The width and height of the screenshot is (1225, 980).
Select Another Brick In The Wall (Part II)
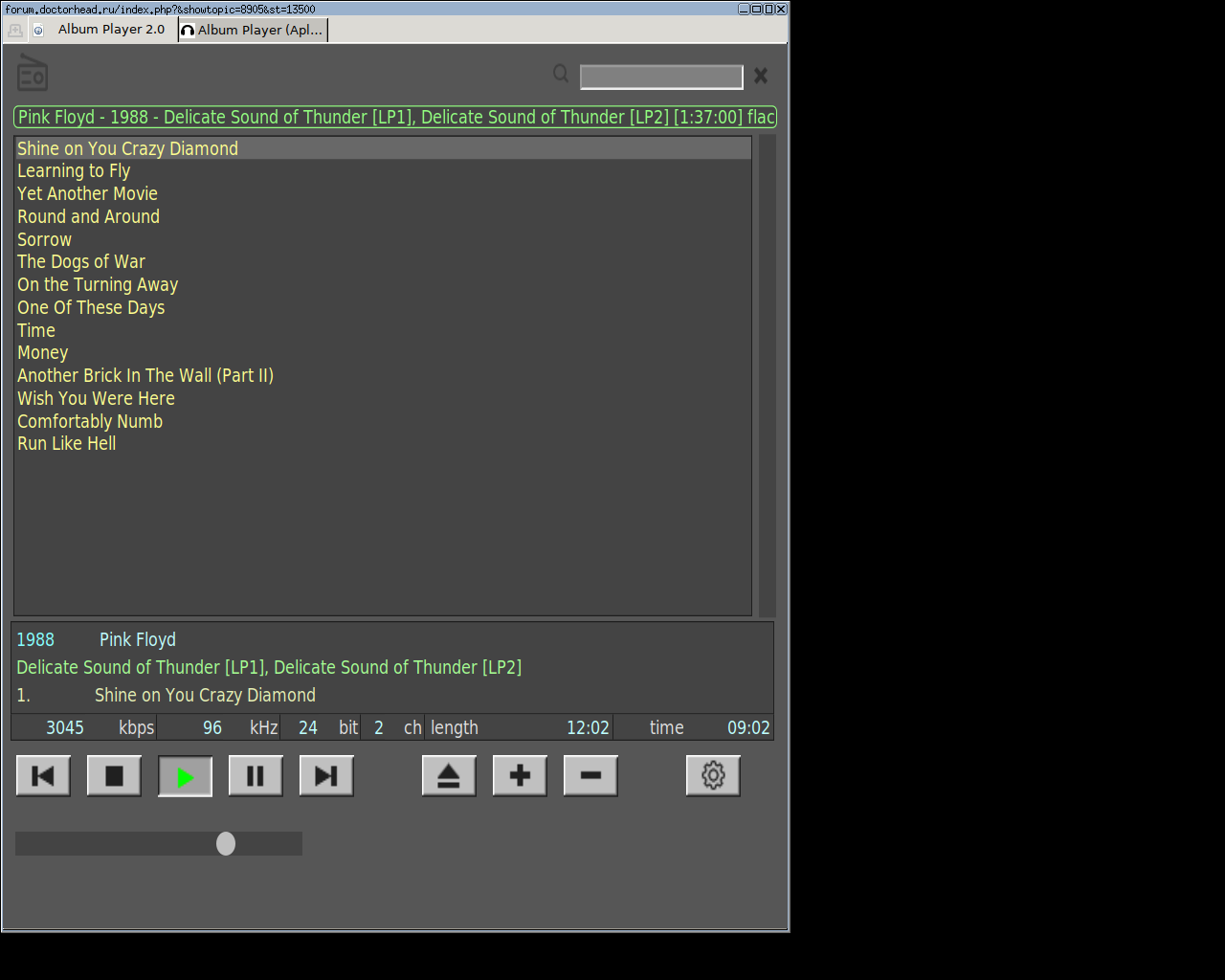pos(383,376)
